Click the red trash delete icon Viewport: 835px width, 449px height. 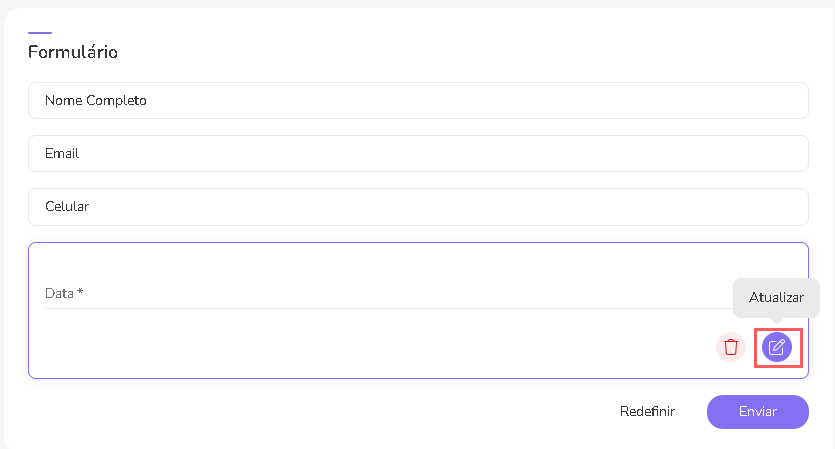731,347
